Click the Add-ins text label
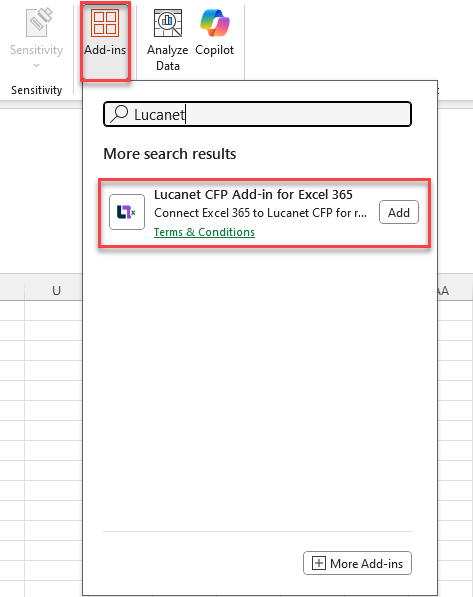473x597 pixels. pyautogui.click(x=105, y=50)
